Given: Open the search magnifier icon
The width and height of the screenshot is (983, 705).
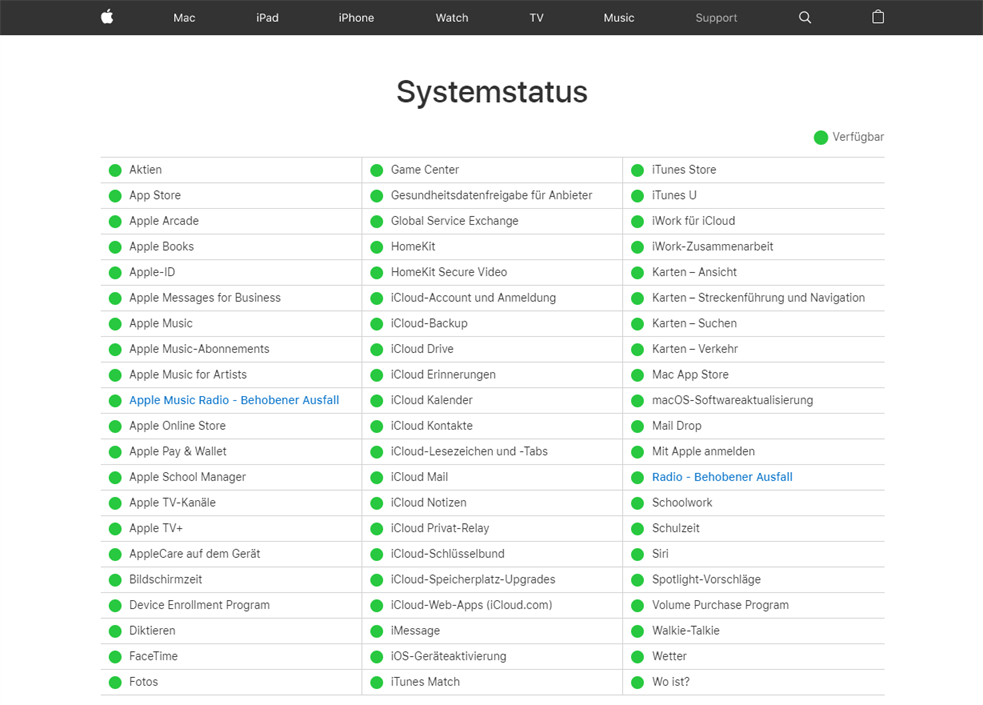Looking at the screenshot, I should tap(805, 17).
